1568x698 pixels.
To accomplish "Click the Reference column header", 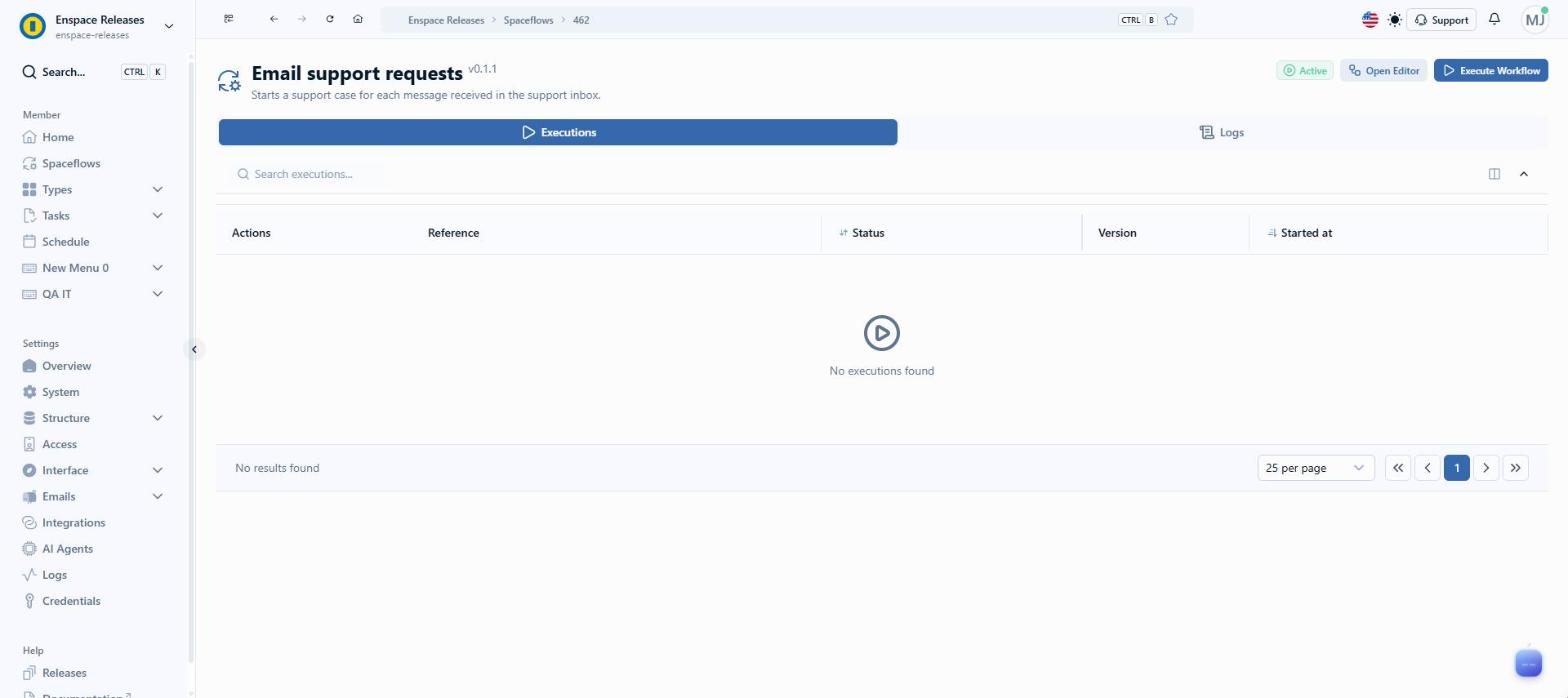I will click(x=453, y=233).
